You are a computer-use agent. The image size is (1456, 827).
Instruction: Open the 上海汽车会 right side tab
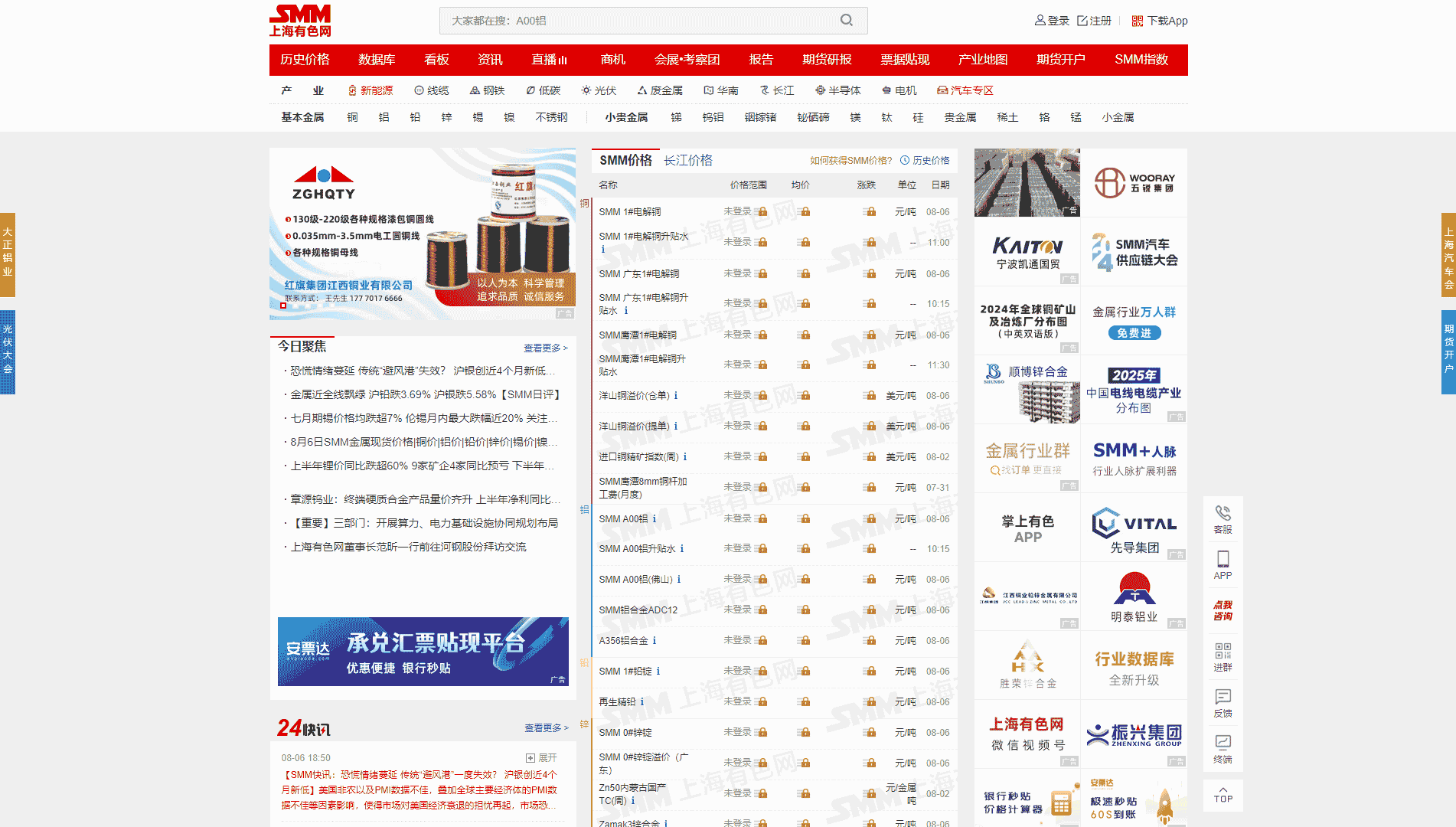[1448, 255]
